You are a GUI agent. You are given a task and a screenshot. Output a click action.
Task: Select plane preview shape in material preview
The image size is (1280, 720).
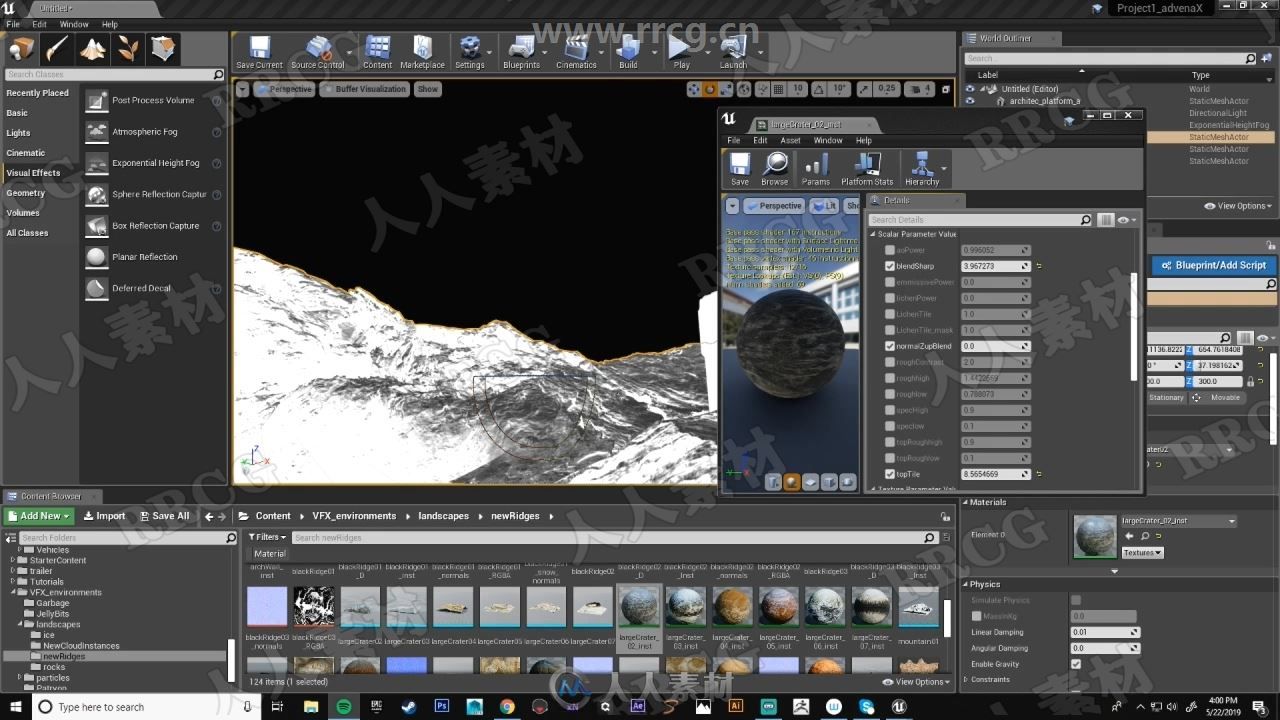(811, 482)
